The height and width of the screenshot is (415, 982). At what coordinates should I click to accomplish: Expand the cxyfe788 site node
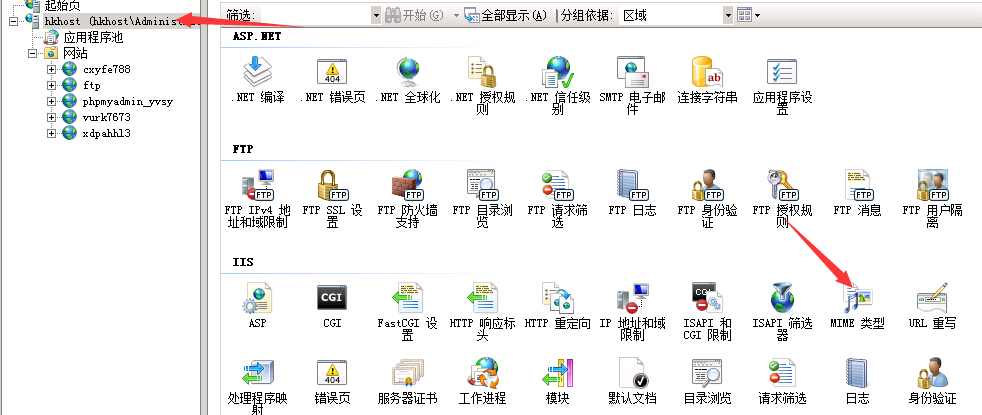pyautogui.click(x=51, y=69)
